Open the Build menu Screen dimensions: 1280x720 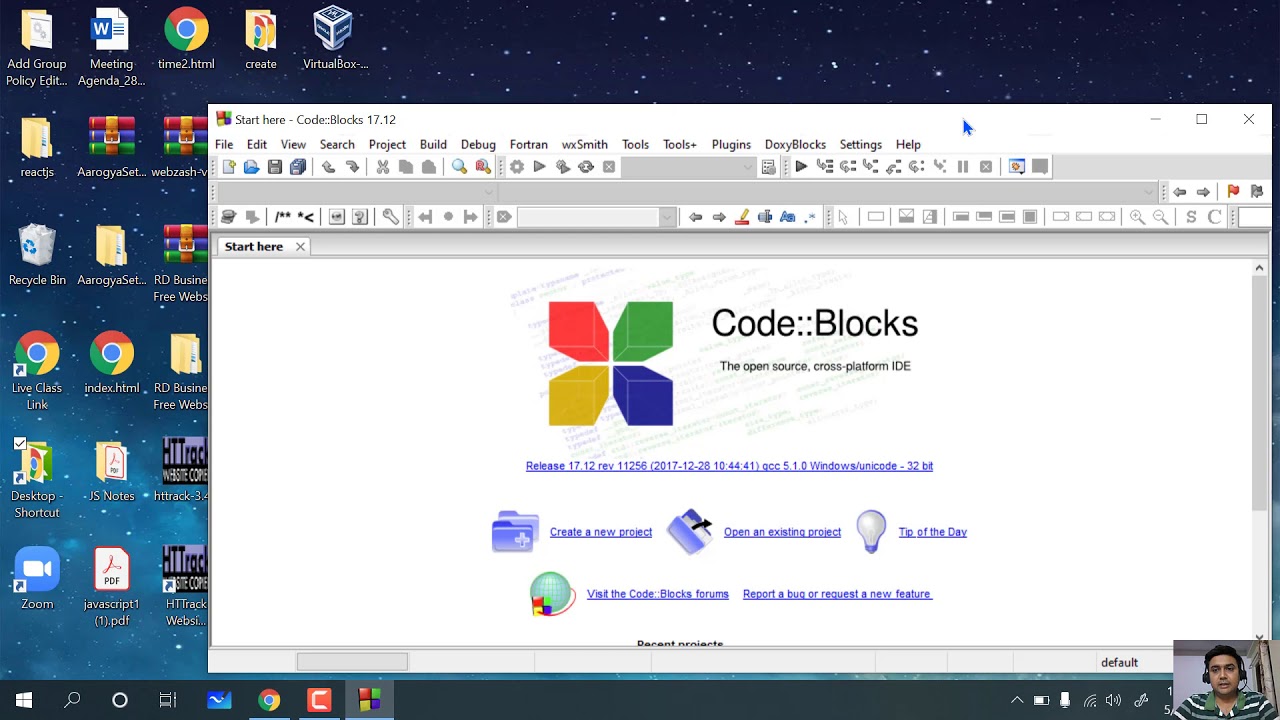(x=433, y=144)
